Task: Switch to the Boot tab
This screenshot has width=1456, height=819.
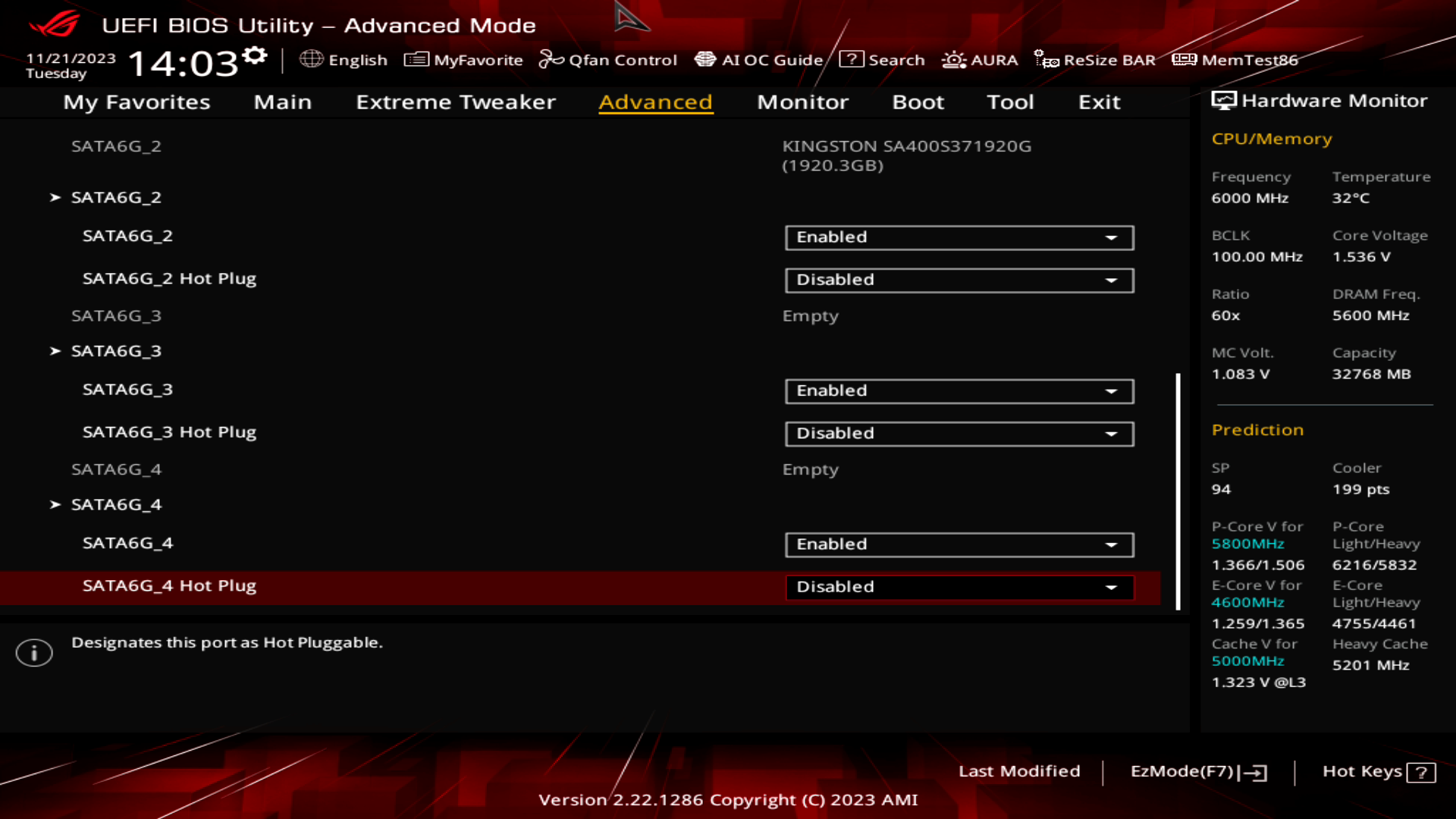Action: [918, 102]
